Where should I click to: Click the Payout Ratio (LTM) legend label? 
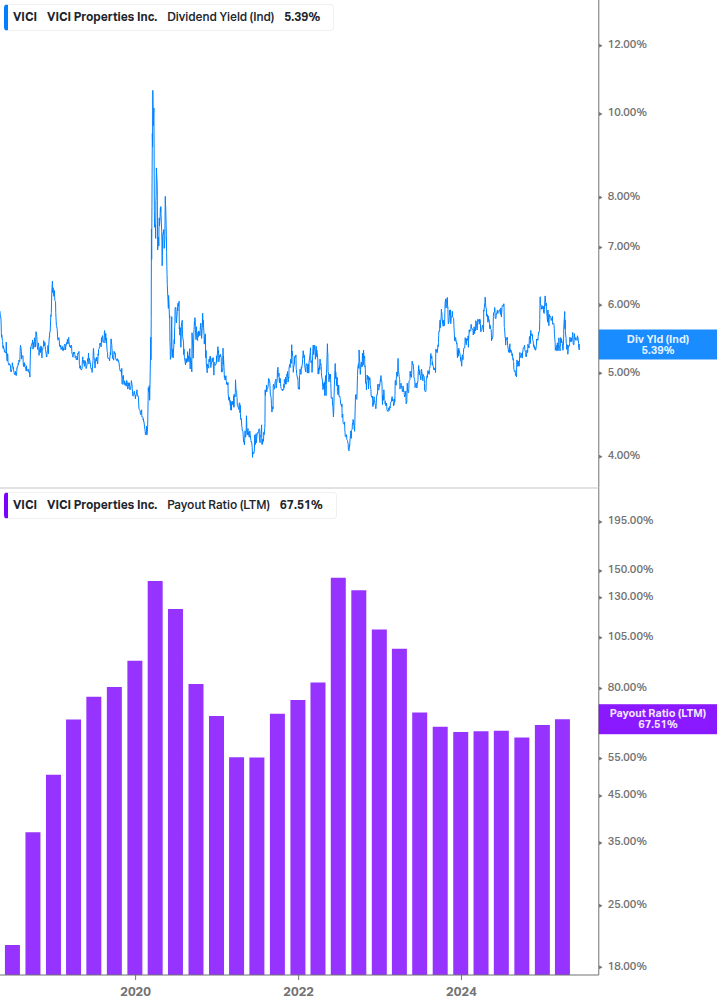(218, 505)
